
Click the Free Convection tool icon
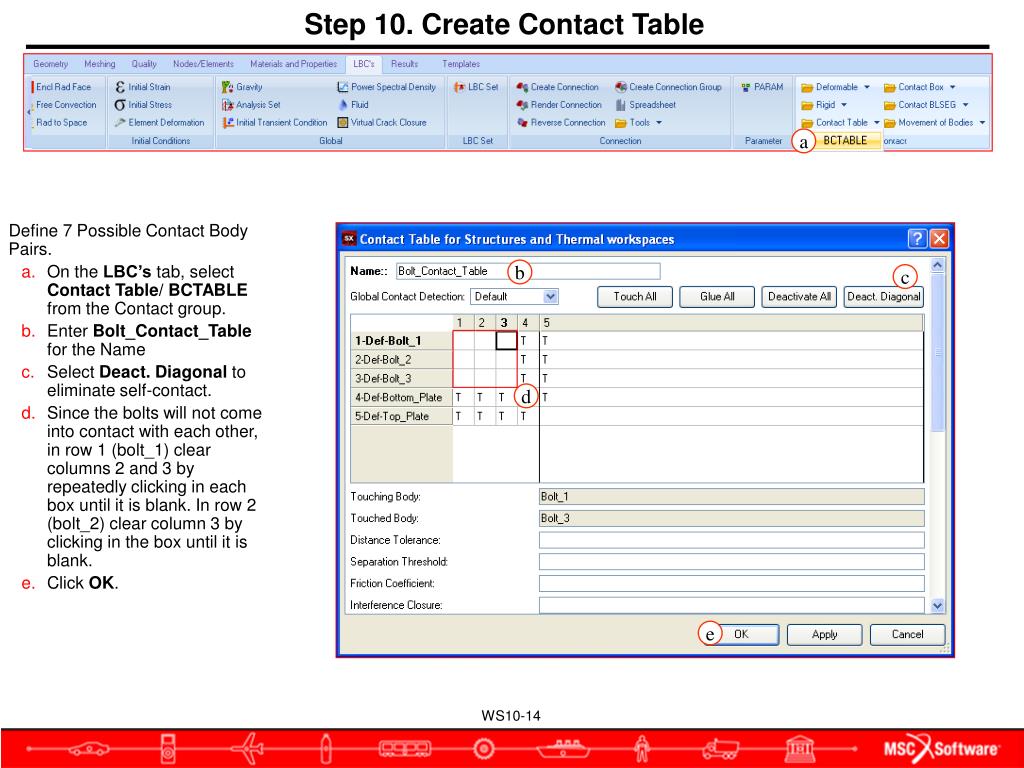pyautogui.click(x=31, y=105)
